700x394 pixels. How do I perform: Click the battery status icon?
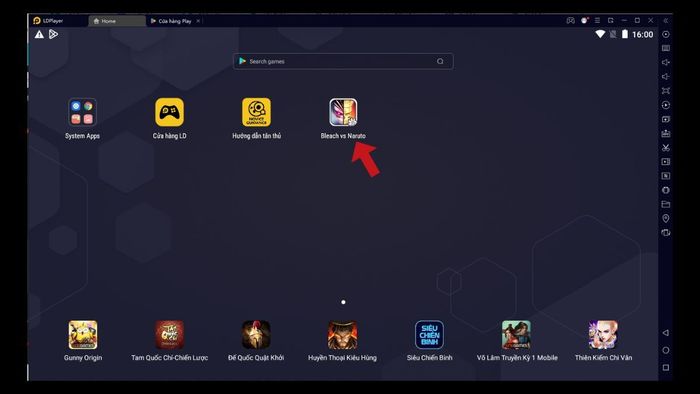[x=625, y=34]
